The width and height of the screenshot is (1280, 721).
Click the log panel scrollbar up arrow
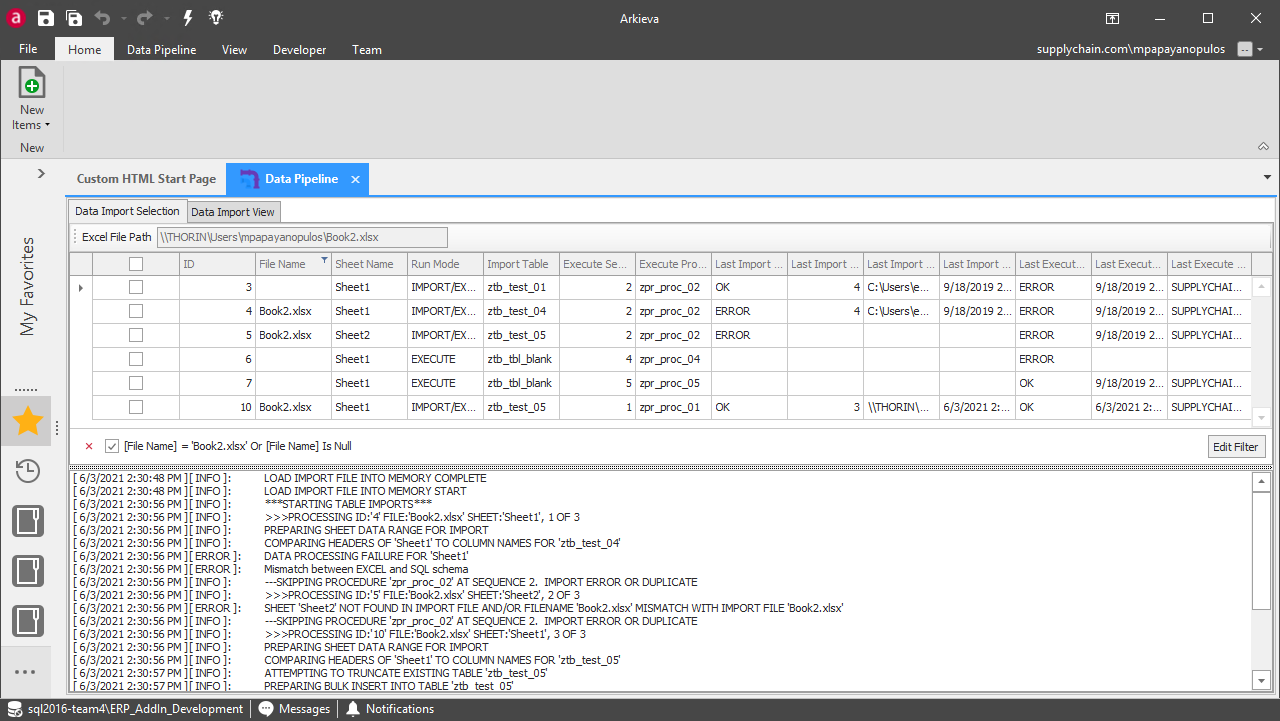pos(1261,481)
